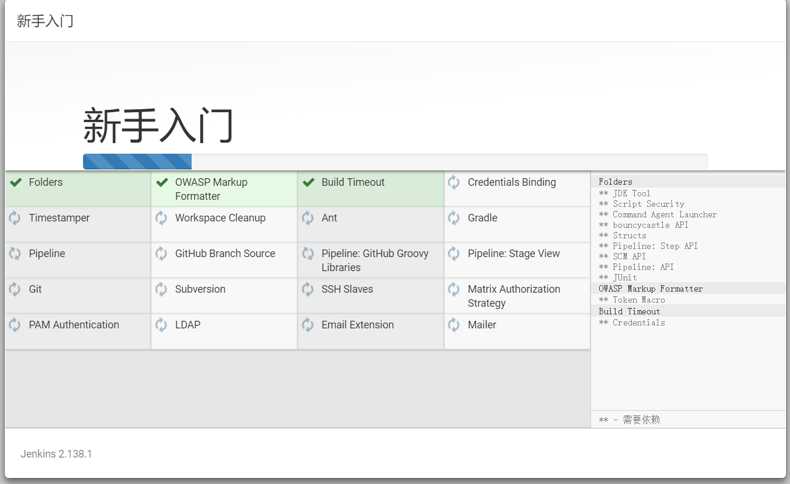This screenshot has width=790, height=484.
Task: Click the spinner icon next to Ant
Action: (x=308, y=218)
